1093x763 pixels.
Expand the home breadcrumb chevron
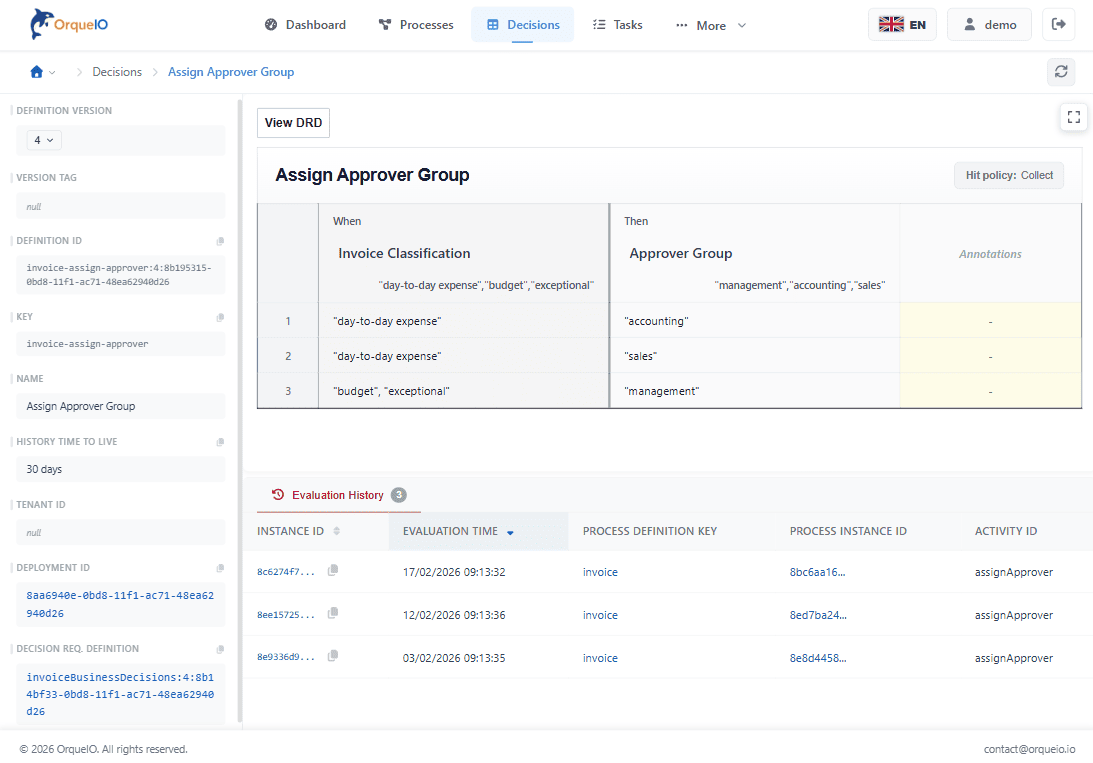[x=52, y=72]
